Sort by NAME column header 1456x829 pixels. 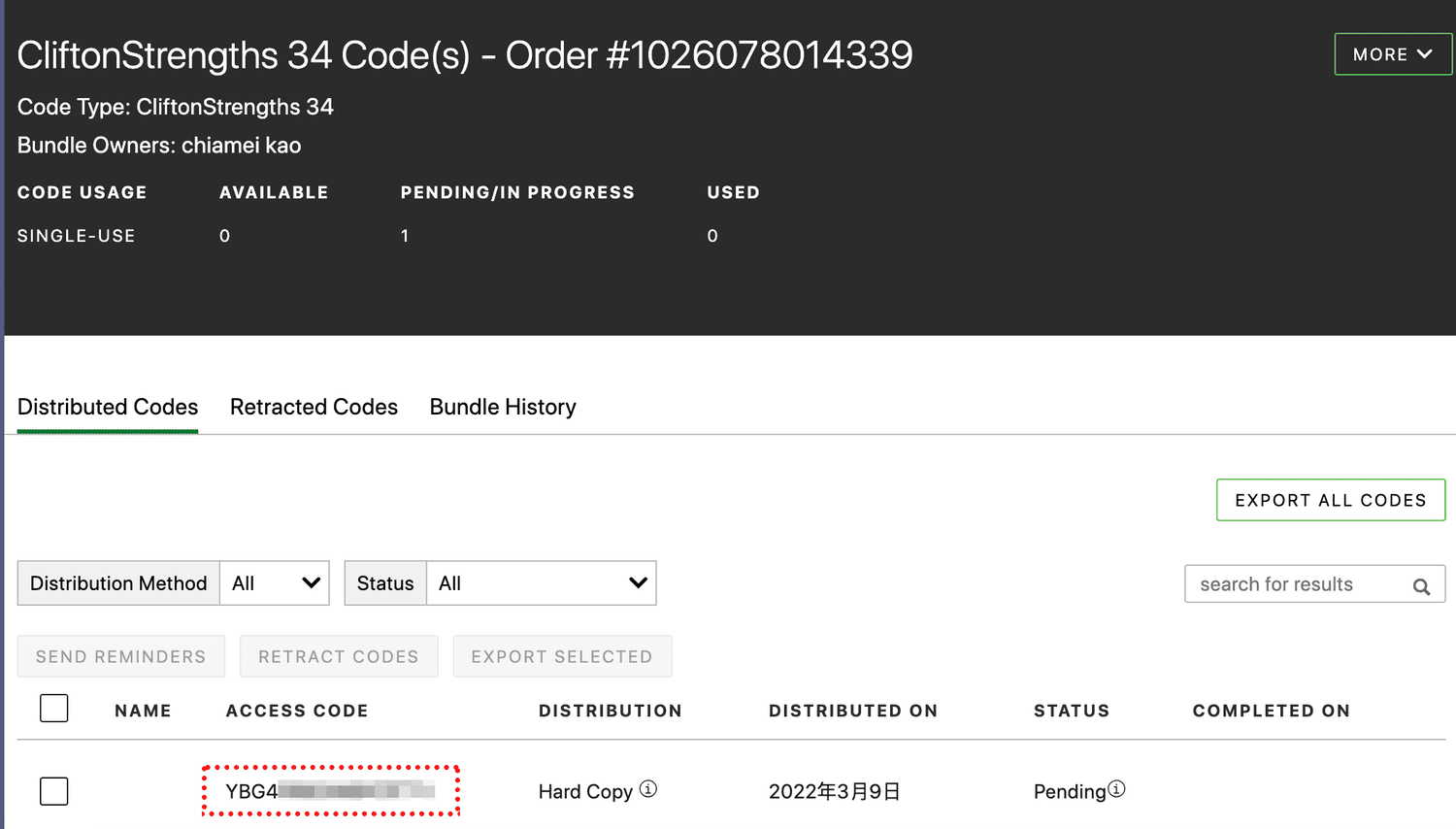pos(143,711)
